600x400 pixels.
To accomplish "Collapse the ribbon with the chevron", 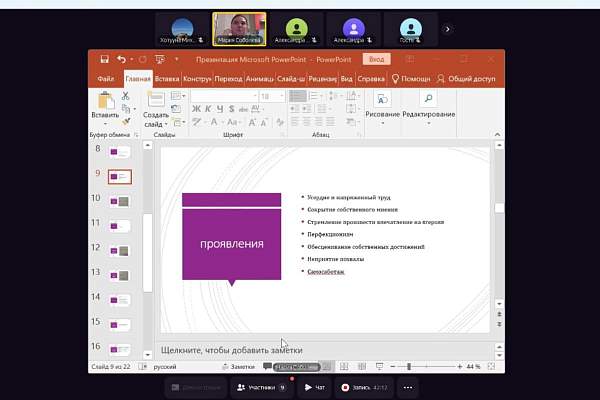I will (497, 134).
